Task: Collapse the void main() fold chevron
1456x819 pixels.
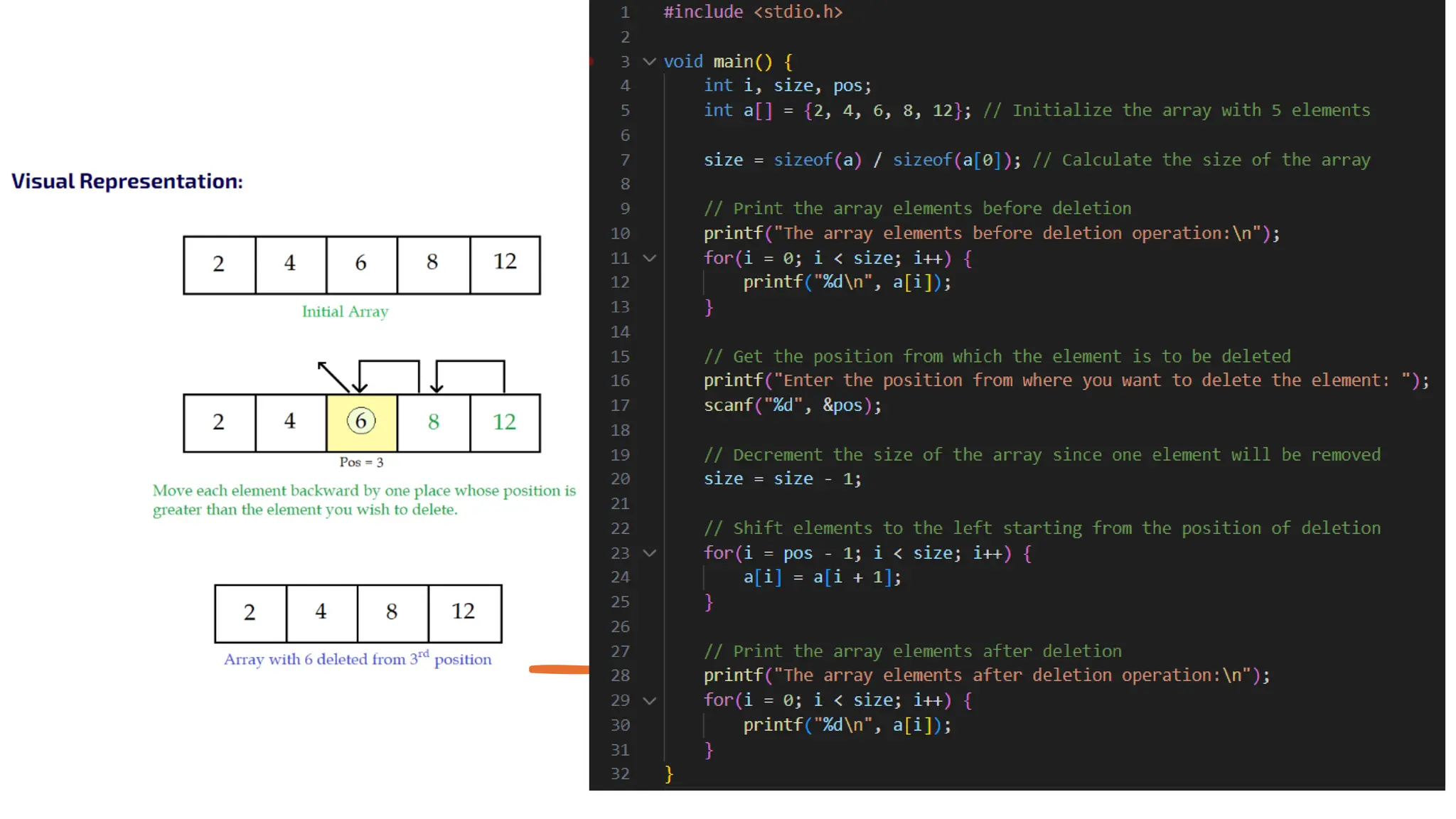Action: click(649, 62)
